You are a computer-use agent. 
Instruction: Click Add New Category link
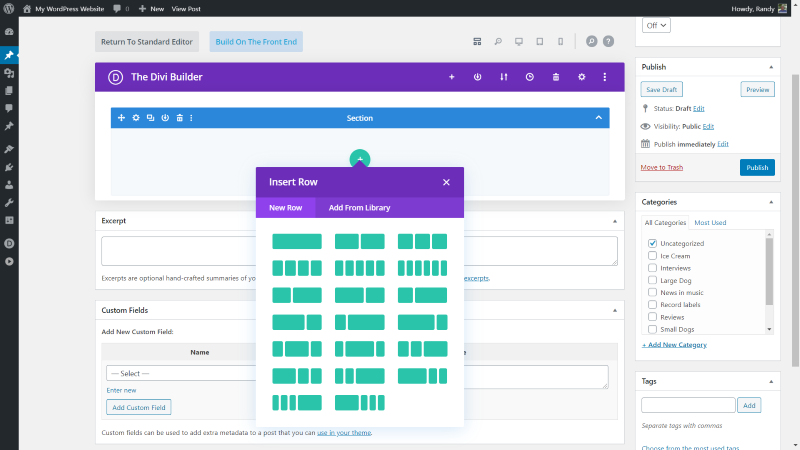tap(674, 345)
